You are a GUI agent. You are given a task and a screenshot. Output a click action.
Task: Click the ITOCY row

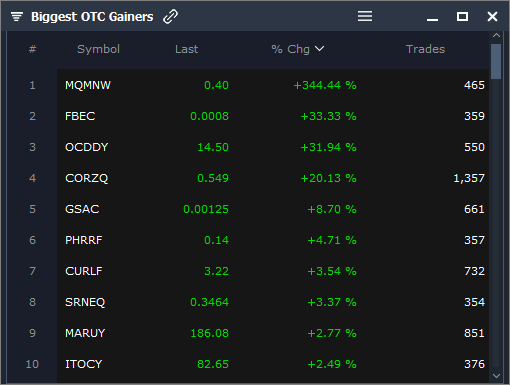tap(273, 364)
